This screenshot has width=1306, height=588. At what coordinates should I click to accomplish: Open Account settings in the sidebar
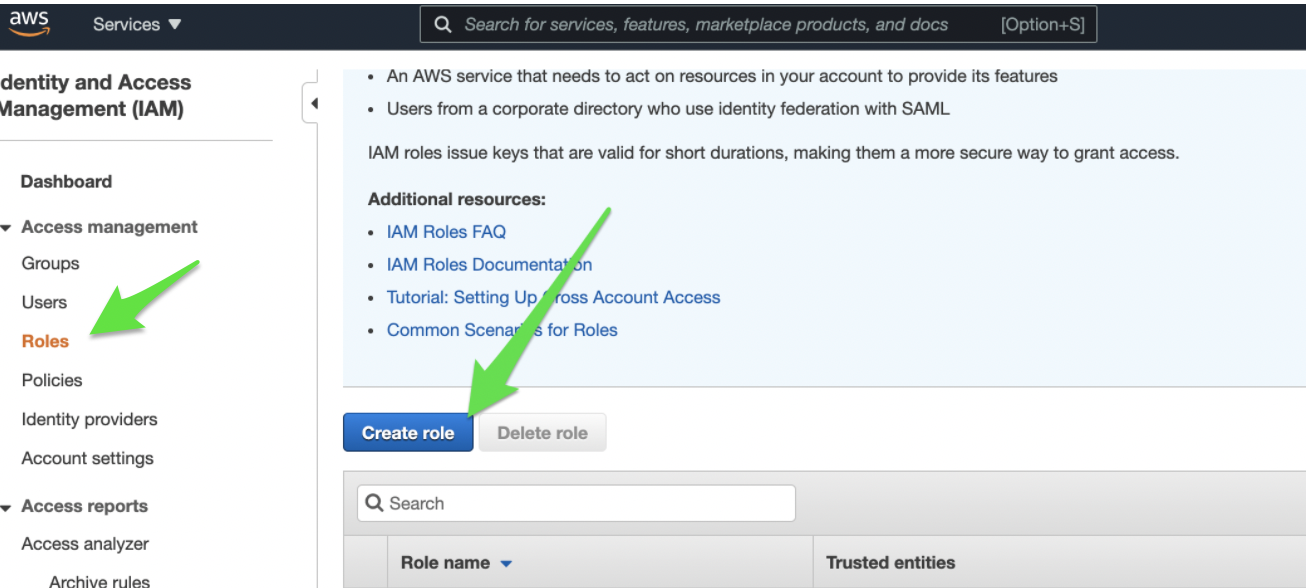87,458
